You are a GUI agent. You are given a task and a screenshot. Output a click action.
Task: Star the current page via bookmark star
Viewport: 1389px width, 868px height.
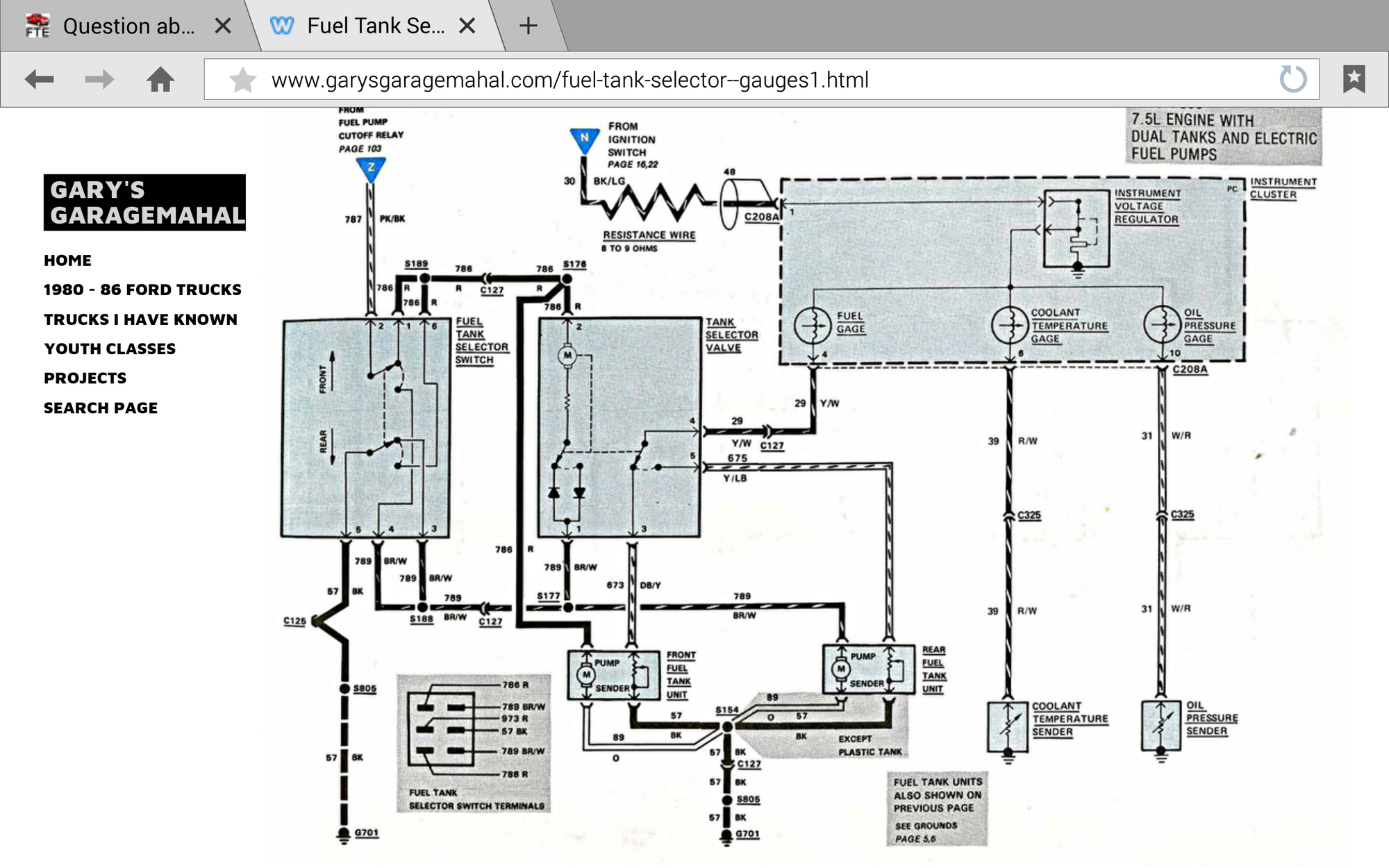(242, 78)
